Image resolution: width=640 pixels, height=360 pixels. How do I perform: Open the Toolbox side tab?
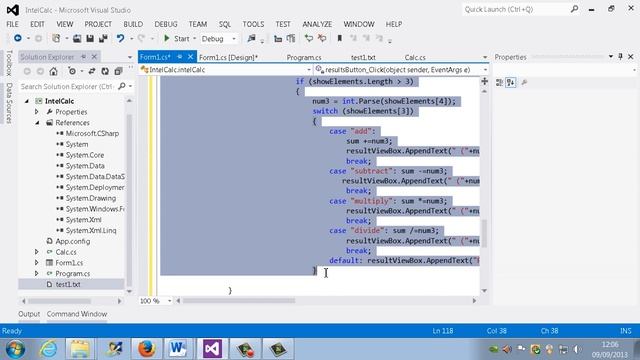(9, 63)
